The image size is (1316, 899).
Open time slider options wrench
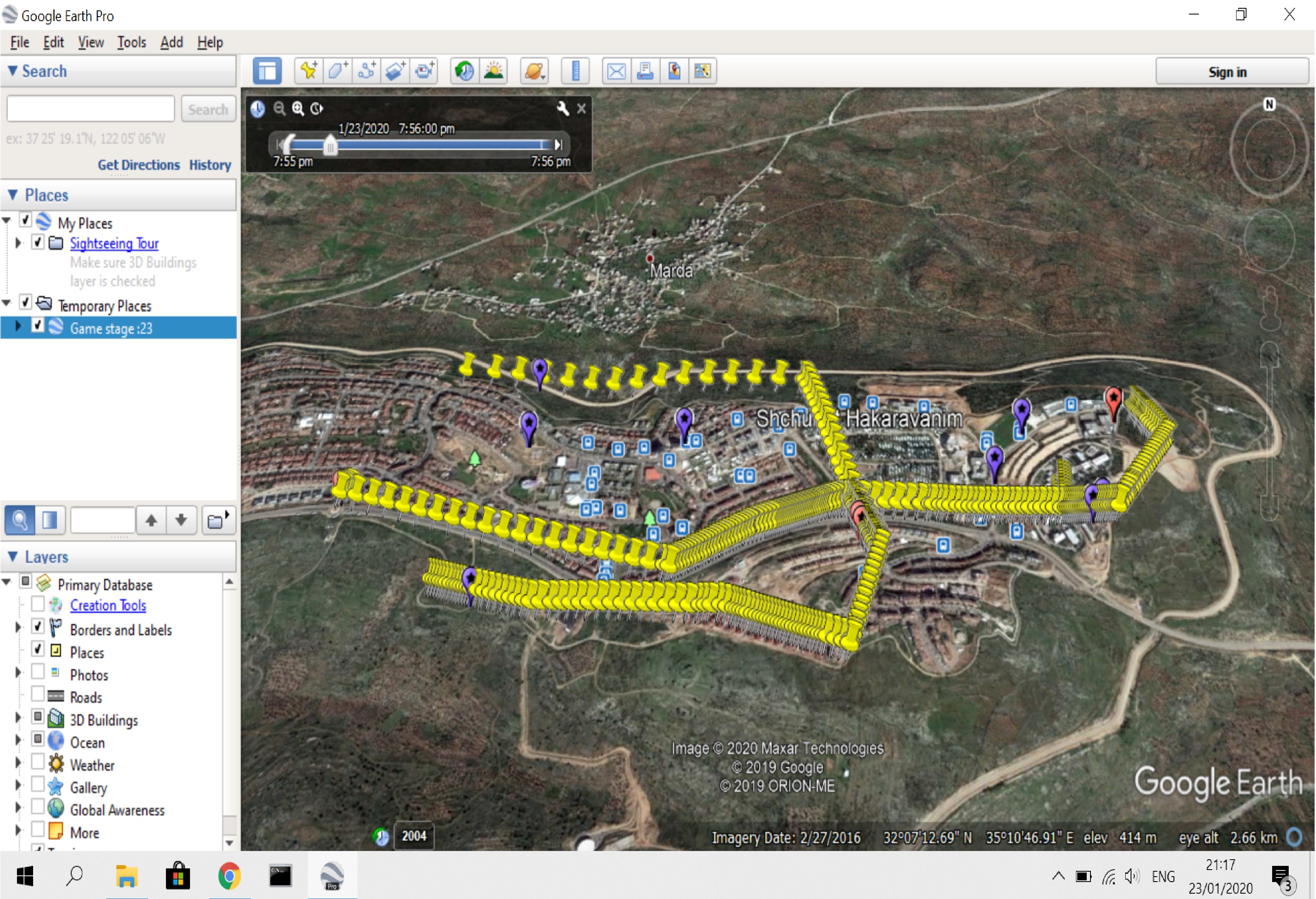click(x=562, y=108)
